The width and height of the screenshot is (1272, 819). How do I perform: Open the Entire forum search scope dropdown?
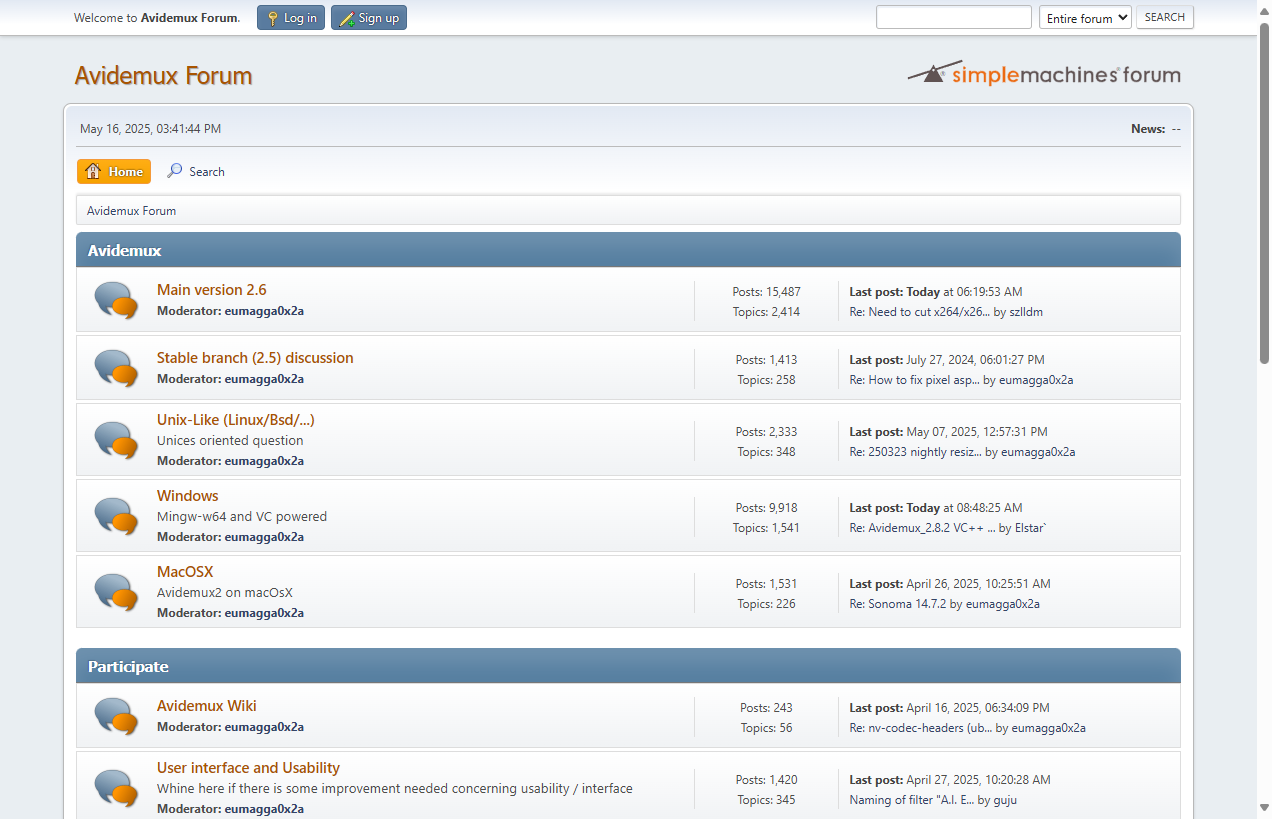point(1085,18)
